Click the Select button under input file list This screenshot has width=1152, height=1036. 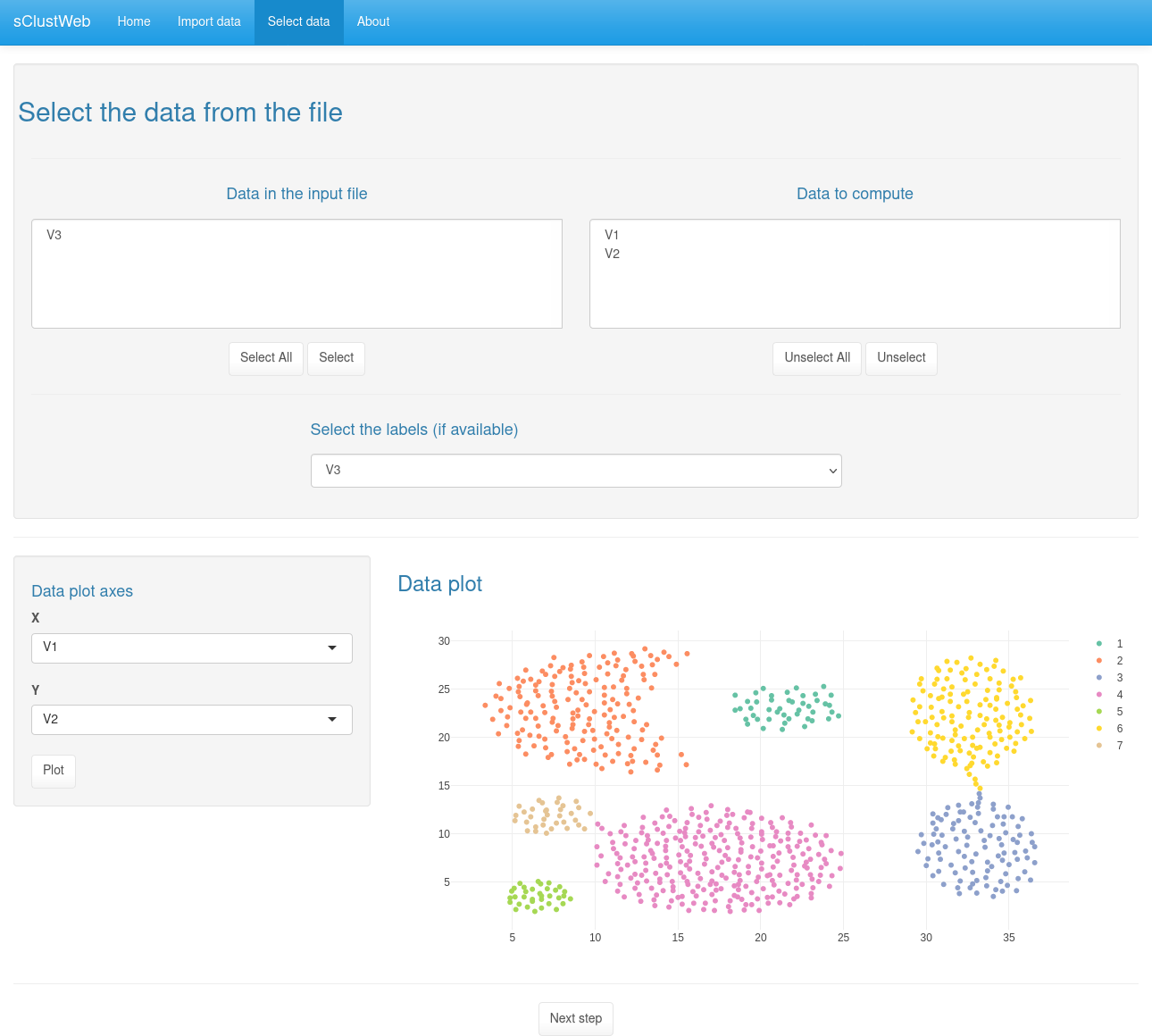coord(336,358)
